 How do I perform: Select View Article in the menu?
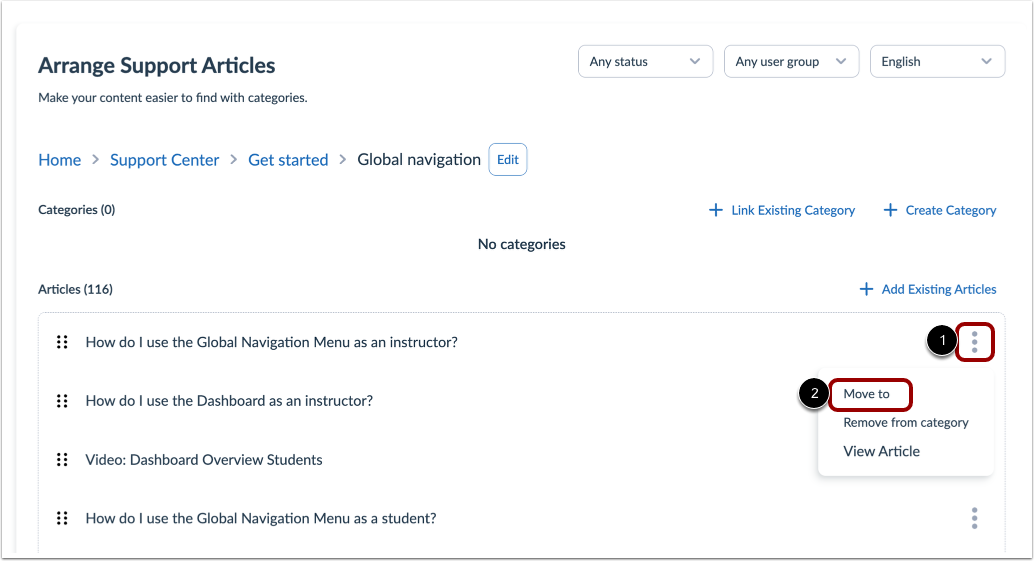click(x=882, y=451)
